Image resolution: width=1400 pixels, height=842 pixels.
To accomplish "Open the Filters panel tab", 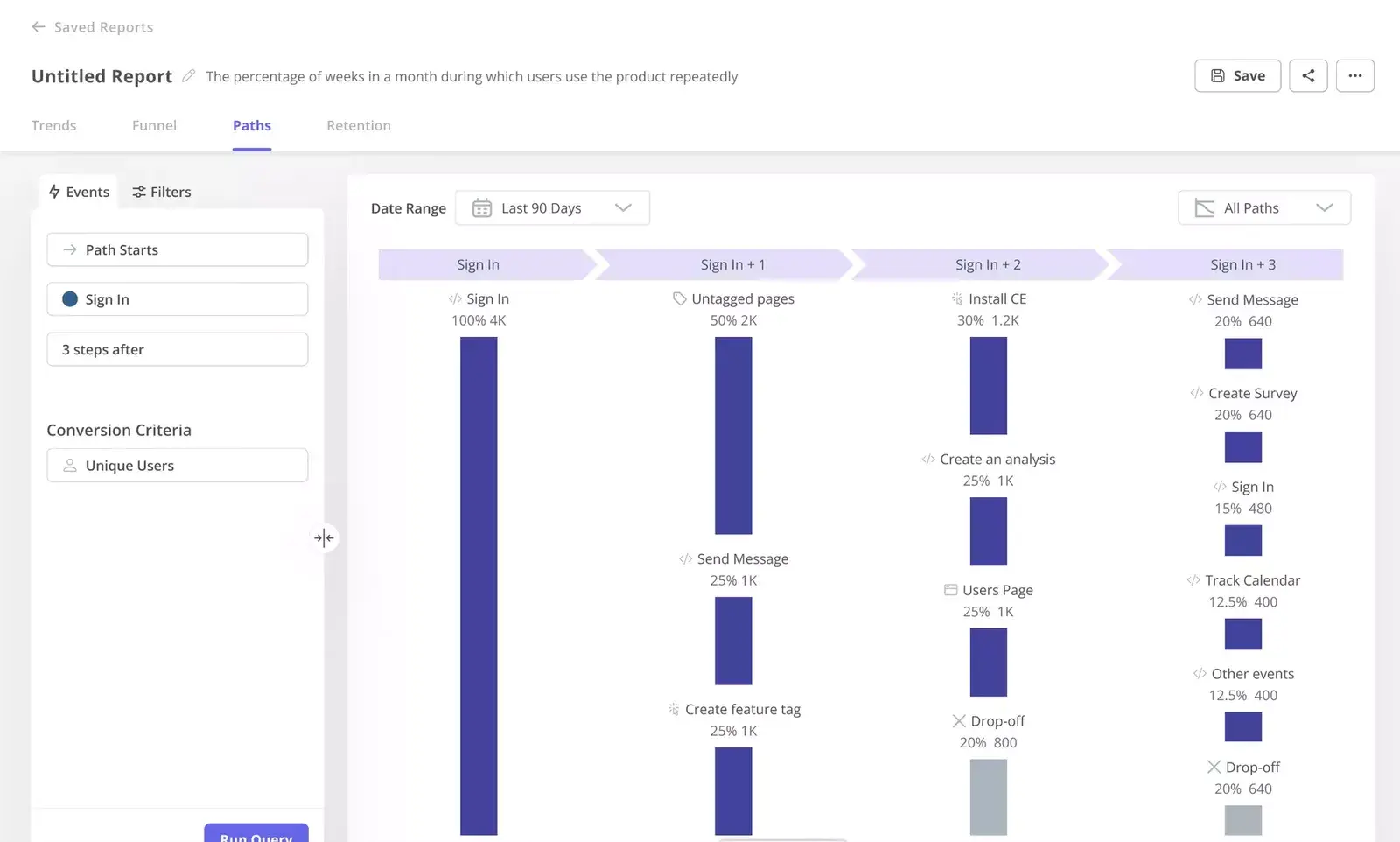I will 162,192.
